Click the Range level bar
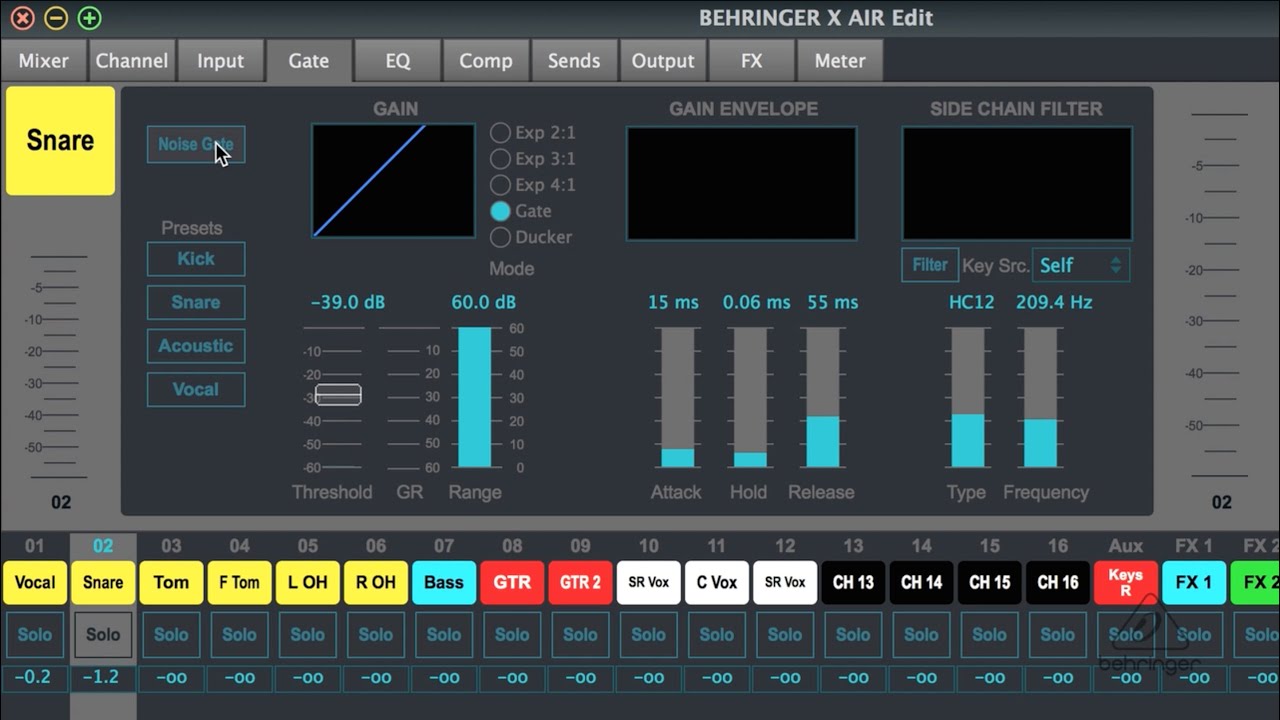1280x720 pixels. click(475, 397)
